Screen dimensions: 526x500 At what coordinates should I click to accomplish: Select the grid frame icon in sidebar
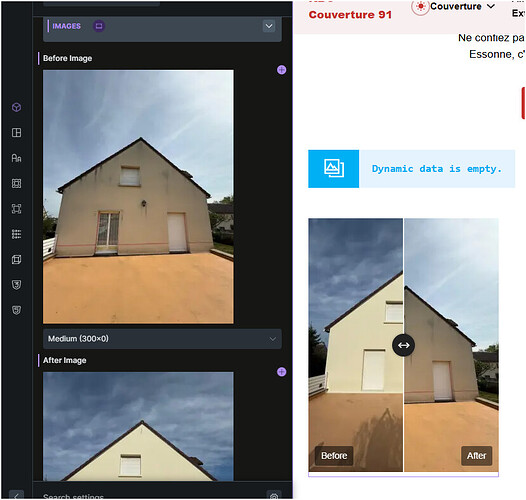click(16, 183)
